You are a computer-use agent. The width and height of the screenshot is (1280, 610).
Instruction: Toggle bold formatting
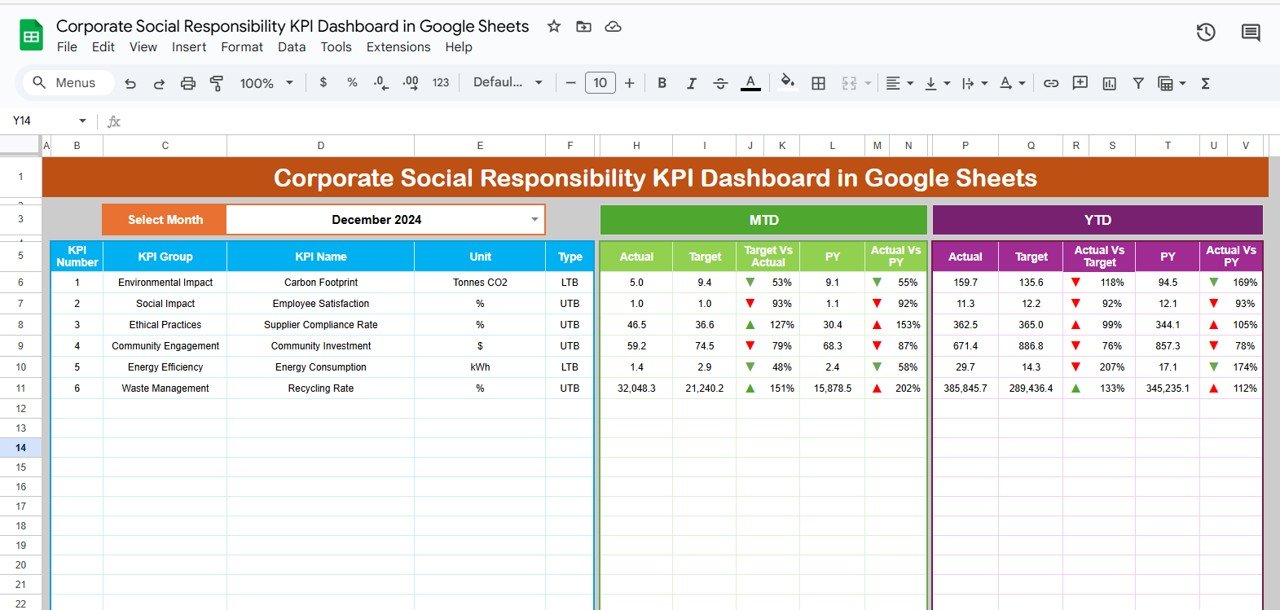click(662, 83)
